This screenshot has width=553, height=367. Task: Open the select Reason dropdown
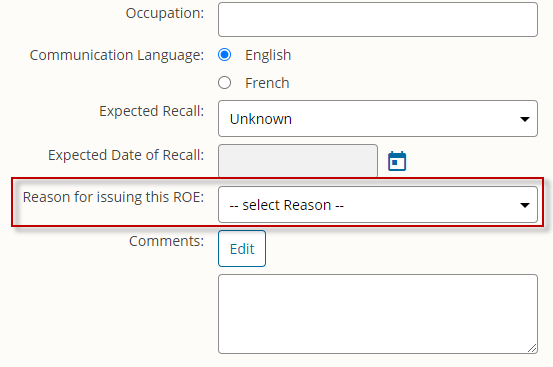378,204
